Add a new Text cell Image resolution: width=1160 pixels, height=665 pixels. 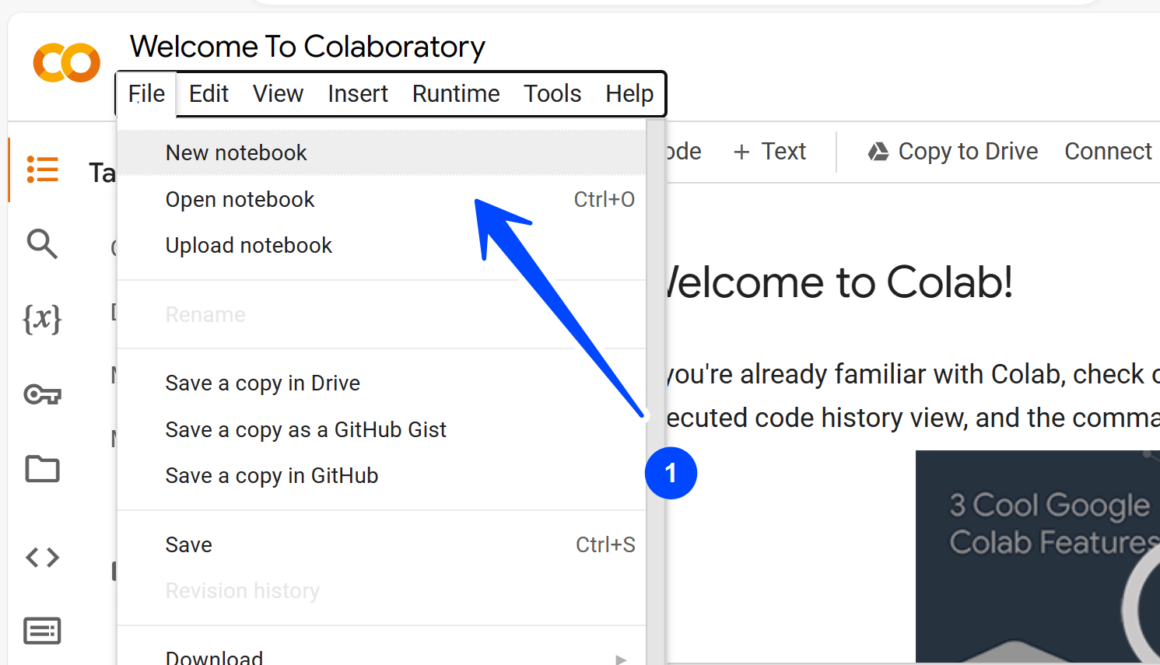tap(769, 152)
